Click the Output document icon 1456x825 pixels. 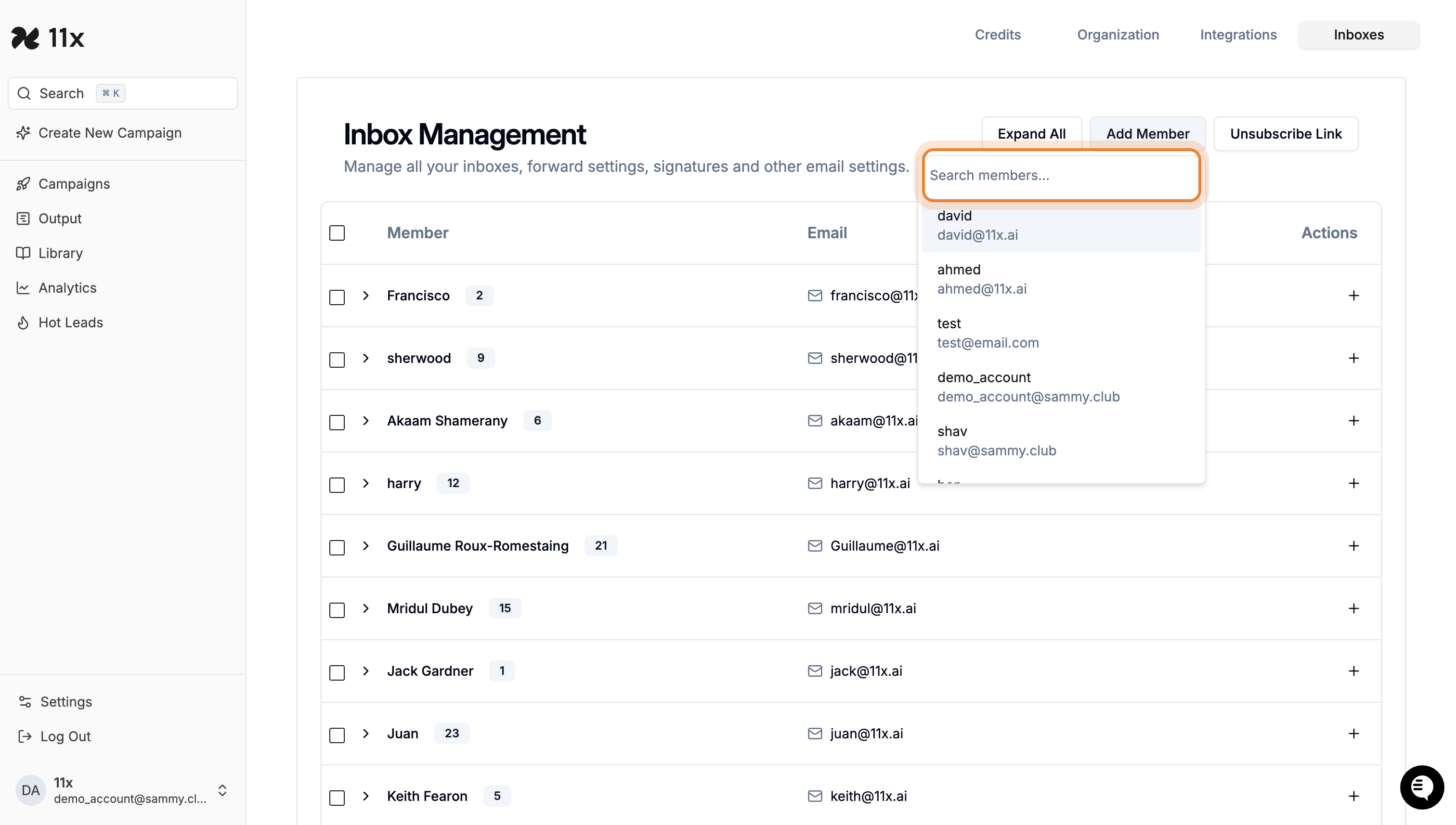pos(23,219)
